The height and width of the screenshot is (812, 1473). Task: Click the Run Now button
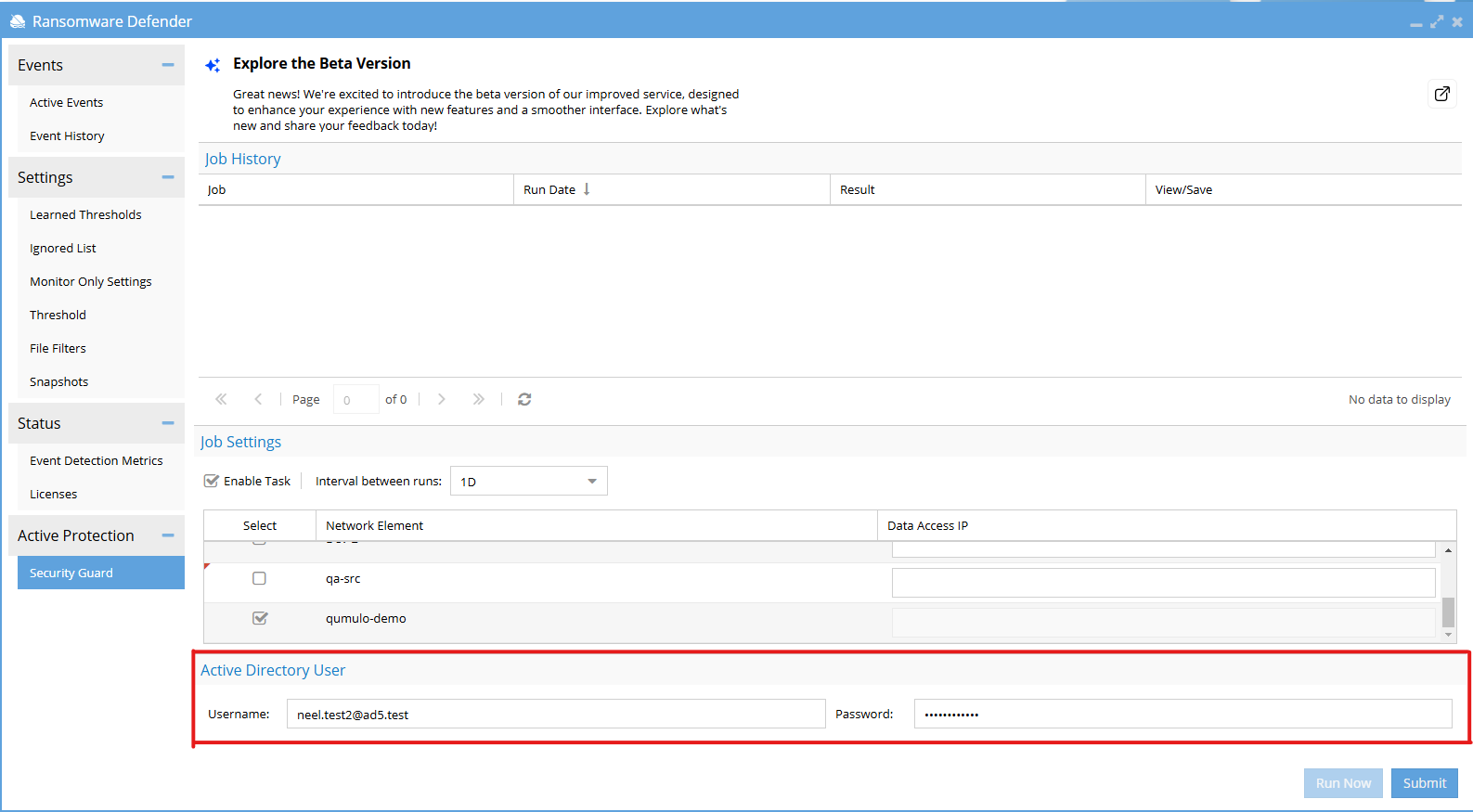coord(1343,783)
